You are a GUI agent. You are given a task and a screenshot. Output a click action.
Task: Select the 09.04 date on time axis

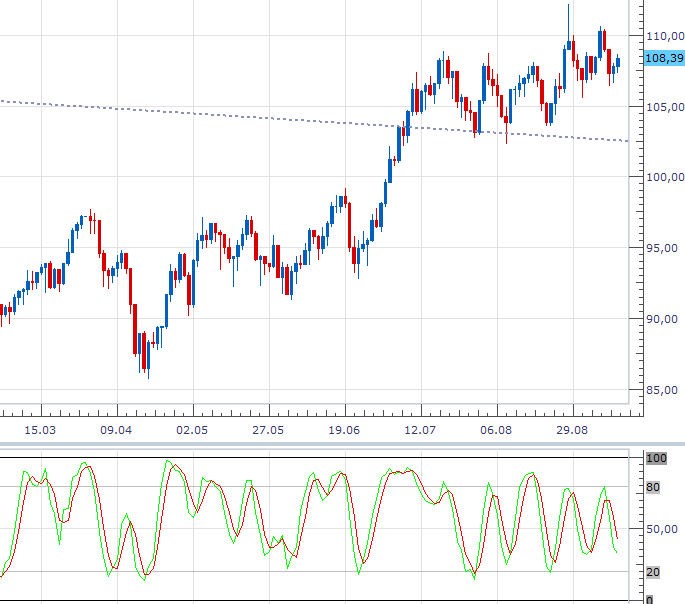pos(116,429)
